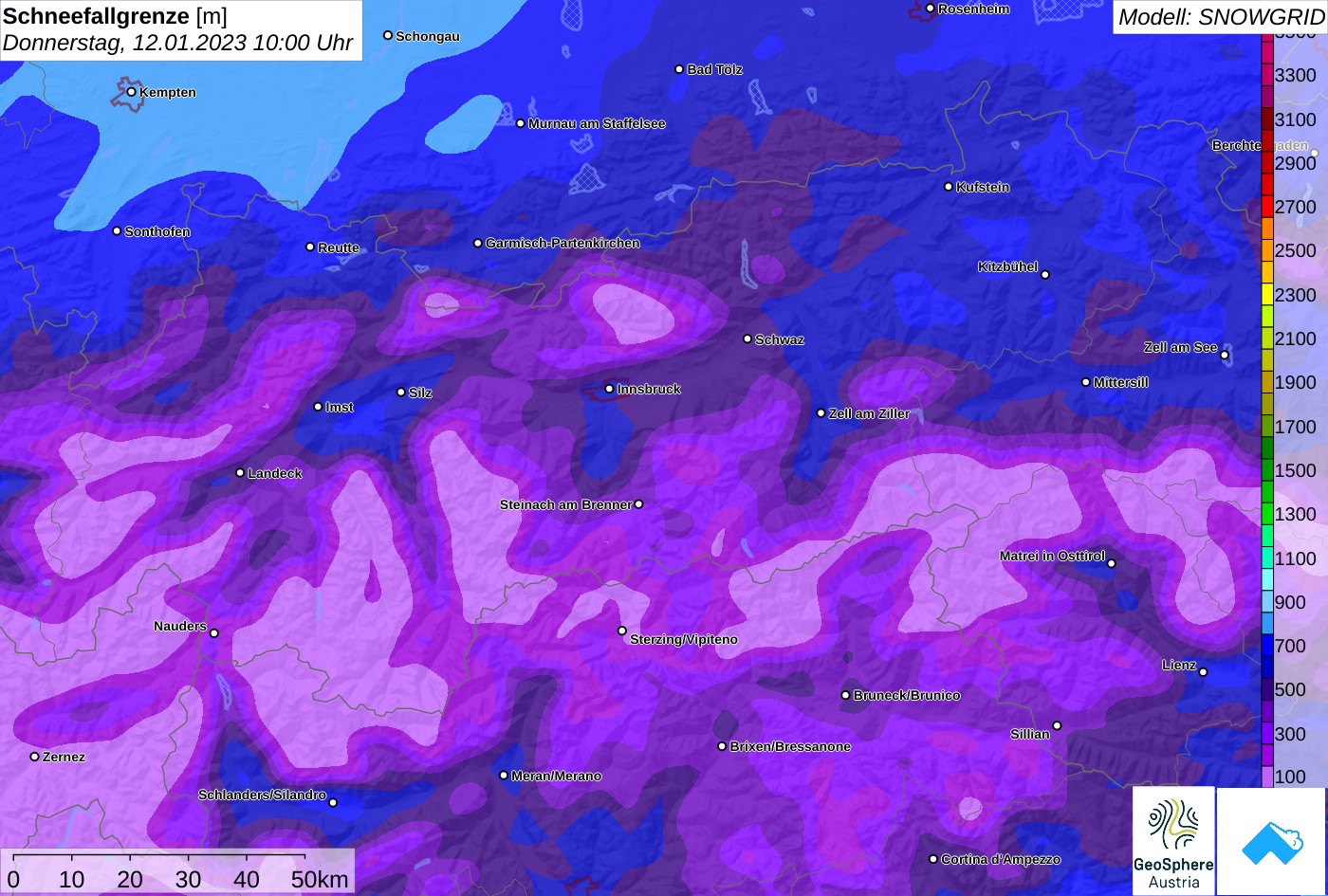Select the 900 legend value
This screenshot has width=1328, height=896.
(x=1291, y=602)
